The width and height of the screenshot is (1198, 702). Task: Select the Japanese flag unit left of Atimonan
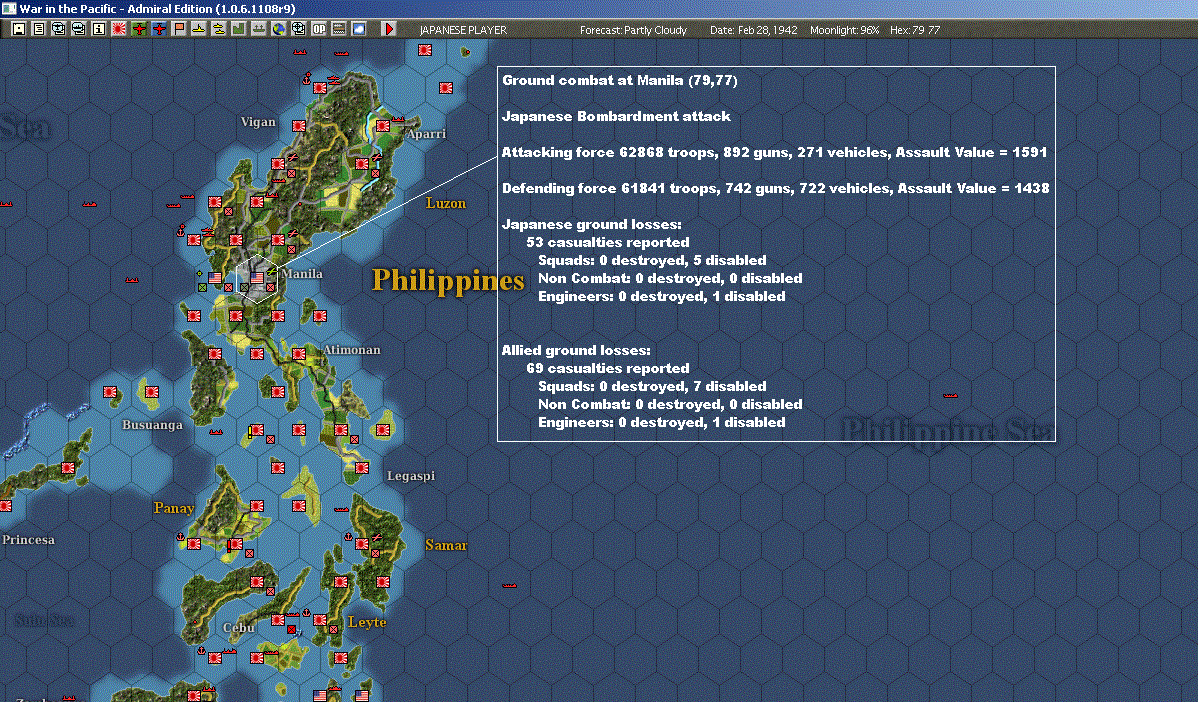(x=299, y=354)
